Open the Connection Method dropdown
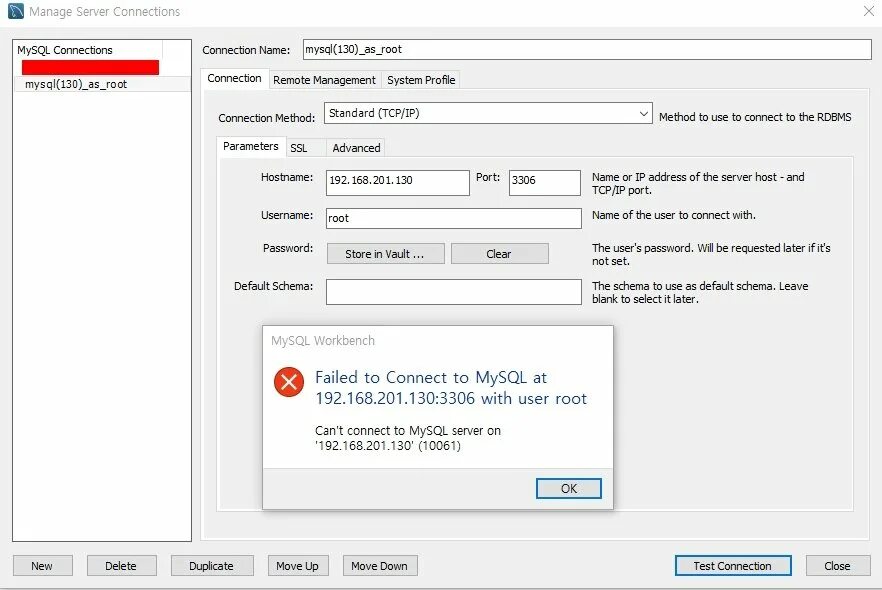The width and height of the screenshot is (882, 590). 488,113
